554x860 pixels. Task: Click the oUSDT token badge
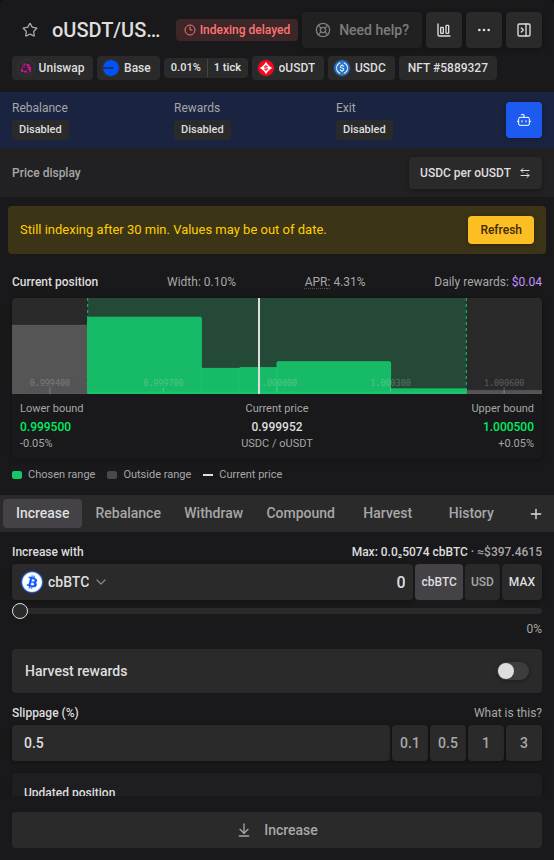coord(288,68)
